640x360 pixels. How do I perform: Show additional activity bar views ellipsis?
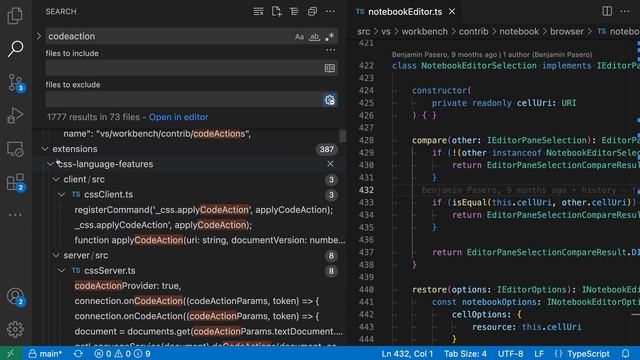pos(15,215)
